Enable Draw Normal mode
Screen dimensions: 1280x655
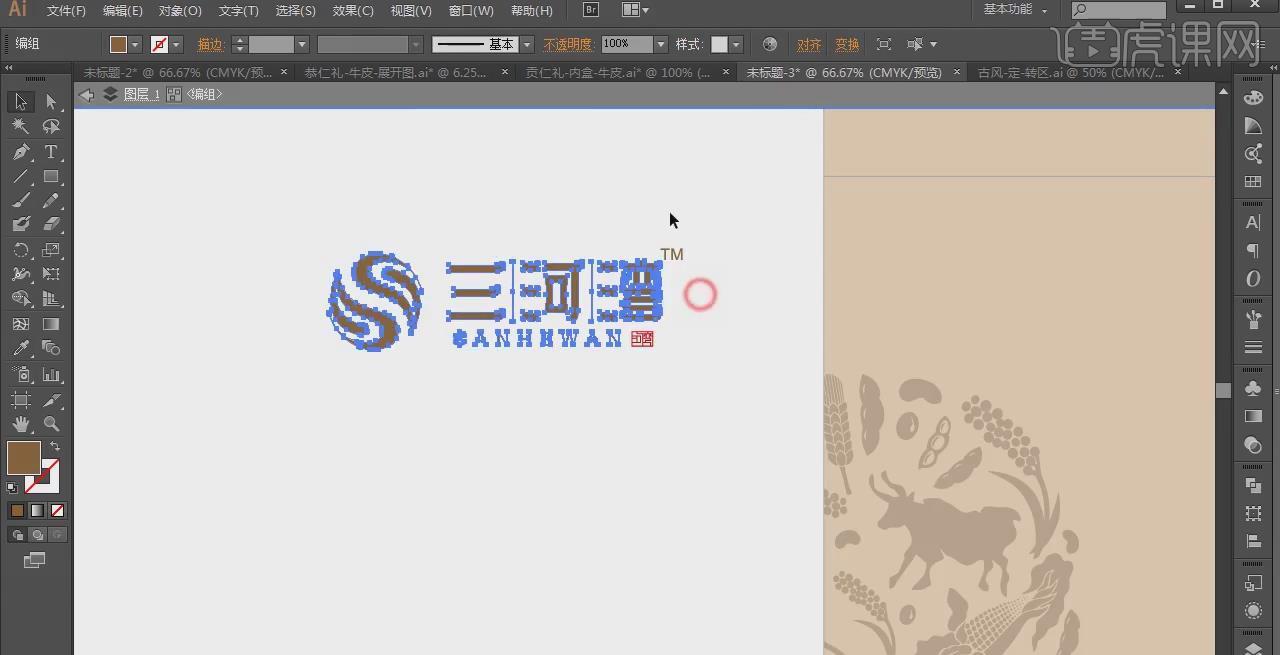click(x=17, y=535)
